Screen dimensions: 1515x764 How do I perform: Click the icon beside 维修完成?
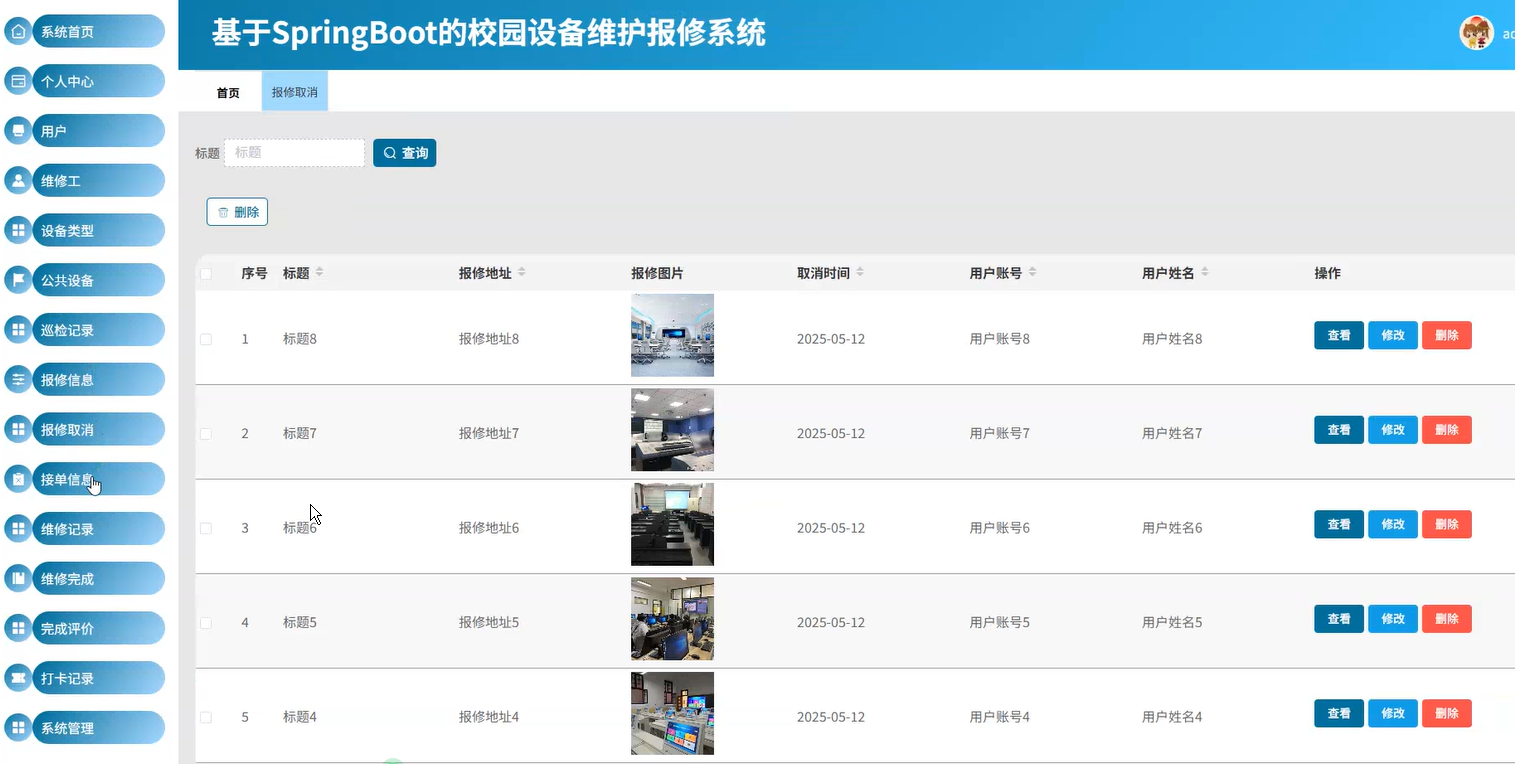coord(18,579)
